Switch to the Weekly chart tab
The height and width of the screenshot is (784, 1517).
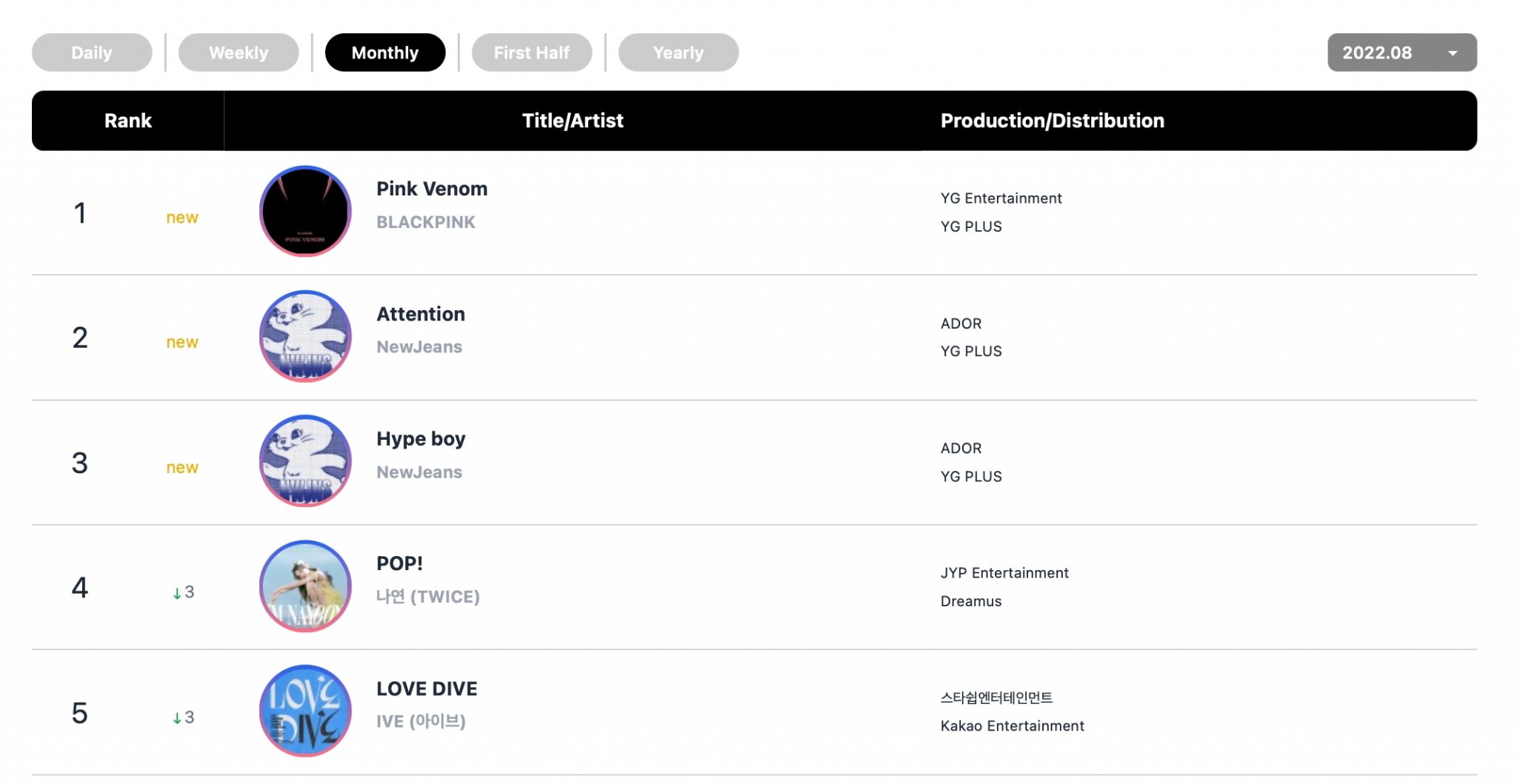(x=239, y=53)
